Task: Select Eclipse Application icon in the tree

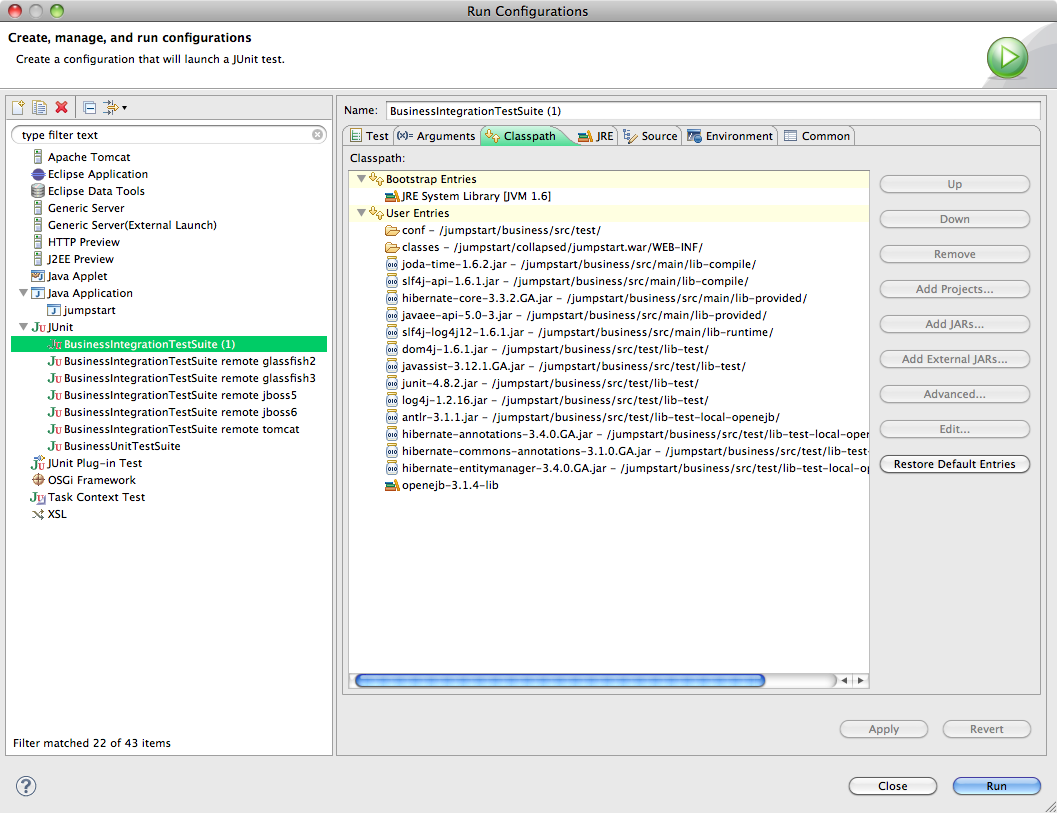Action: [38, 174]
